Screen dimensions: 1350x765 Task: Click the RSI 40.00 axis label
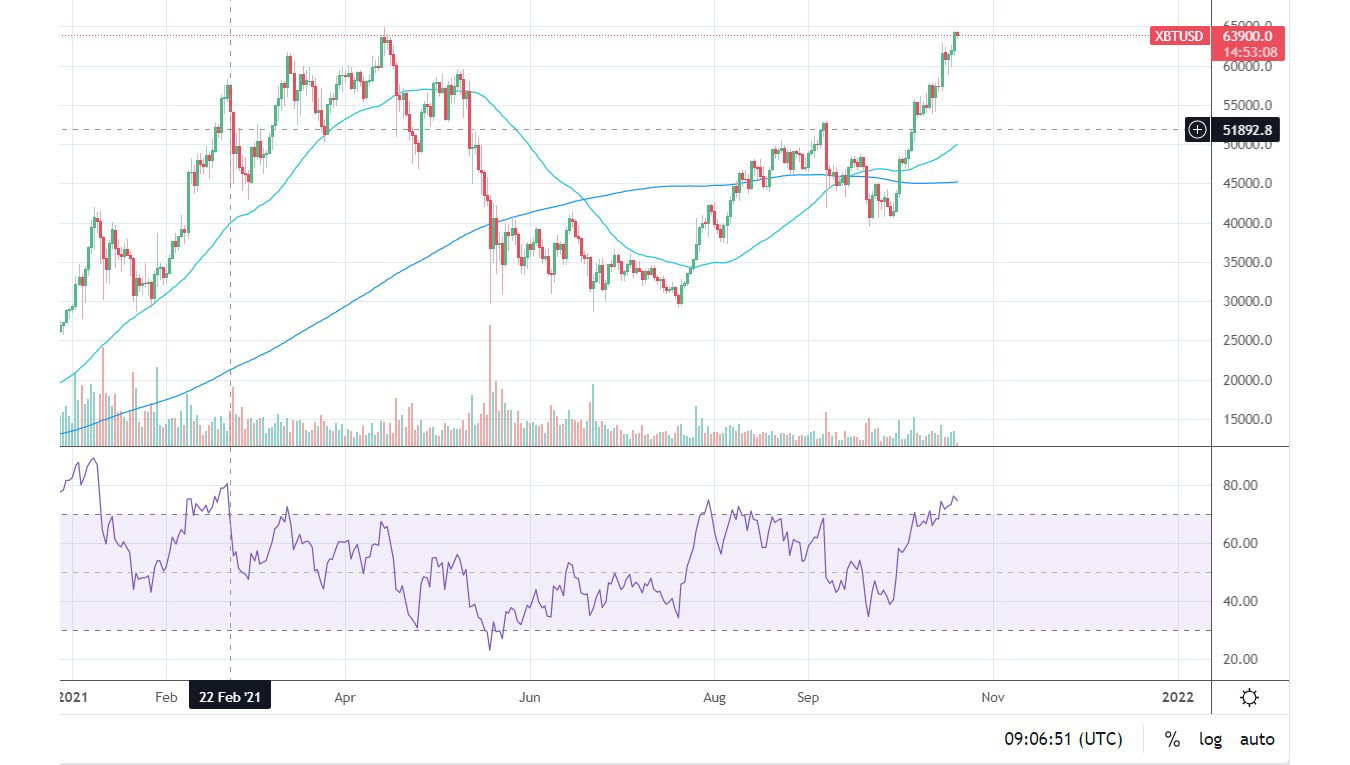coord(1241,601)
